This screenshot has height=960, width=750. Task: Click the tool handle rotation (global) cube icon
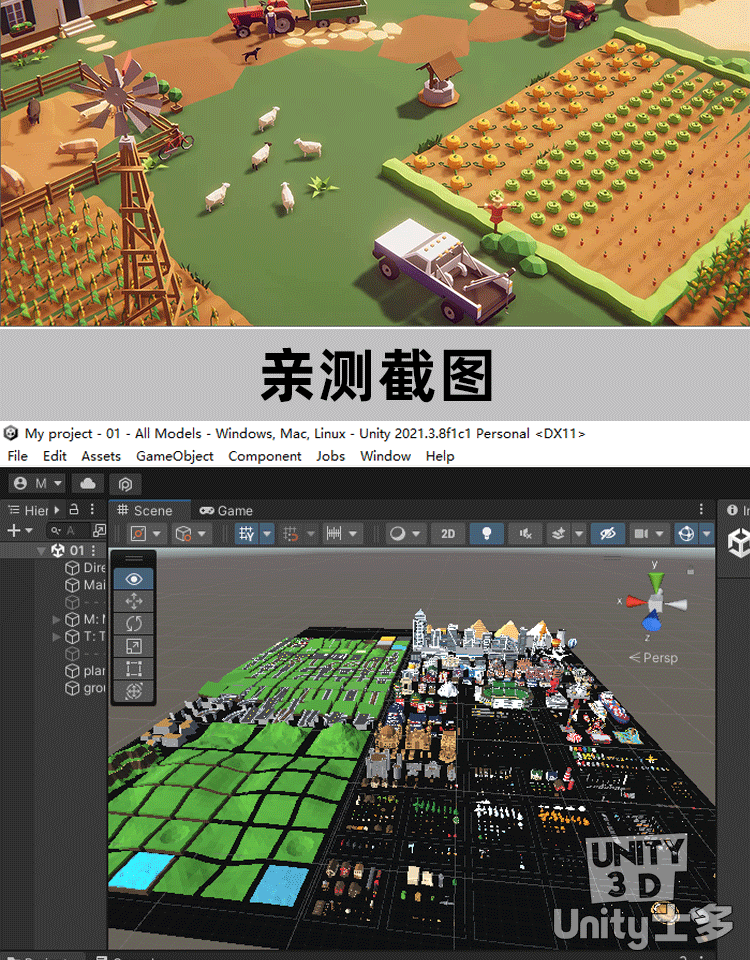tap(183, 534)
